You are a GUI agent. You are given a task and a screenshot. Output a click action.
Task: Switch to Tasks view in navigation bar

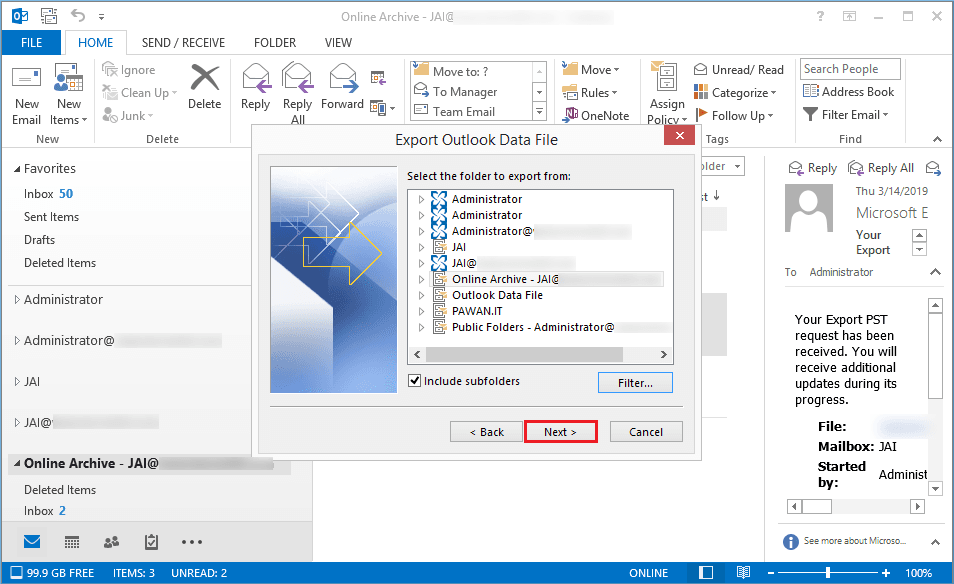click(x=151, y=541)
